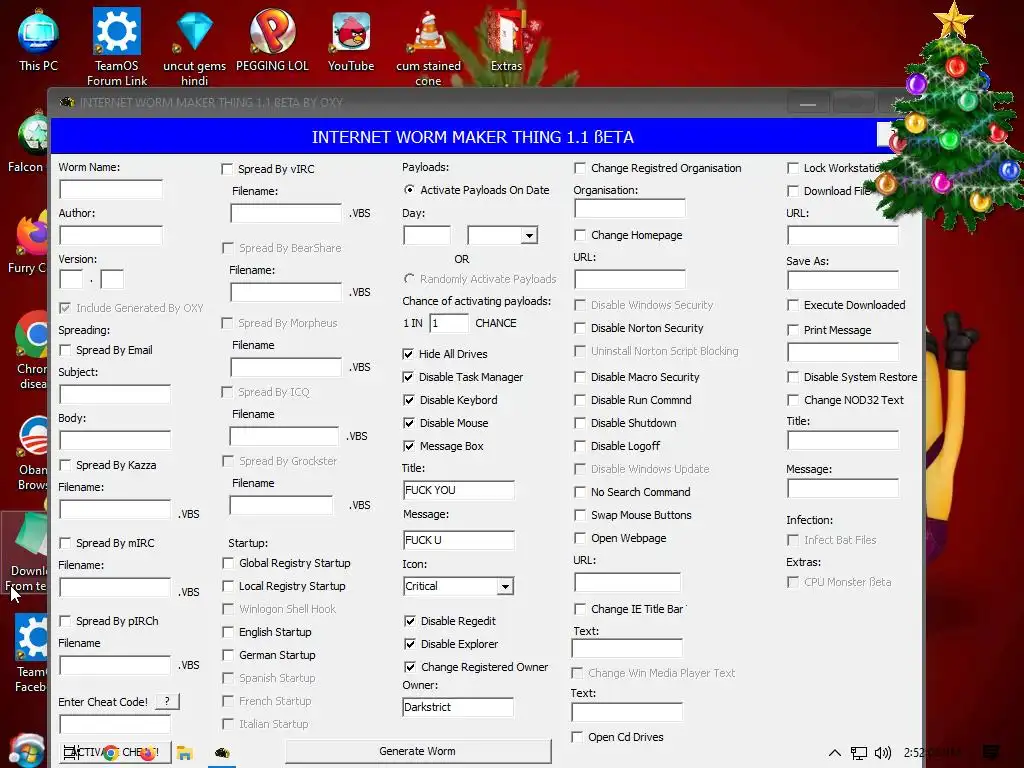Open the Firefox desktop shortcut labeled Furry
Screen dimensions: 1024x768
click(x=26, y=243)
